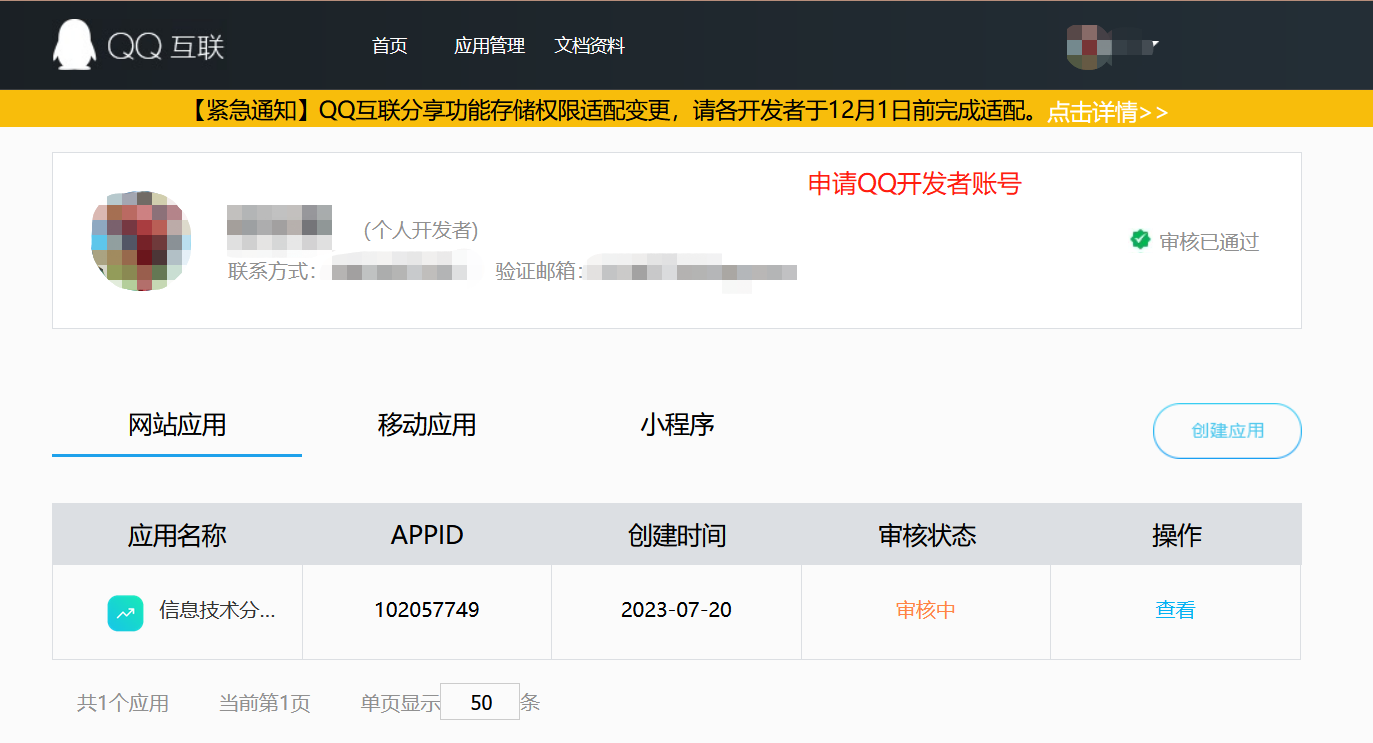The image size is (1373, 743).
Task: Expand the account dropdown arrow in header
Action: point(1155,45)
